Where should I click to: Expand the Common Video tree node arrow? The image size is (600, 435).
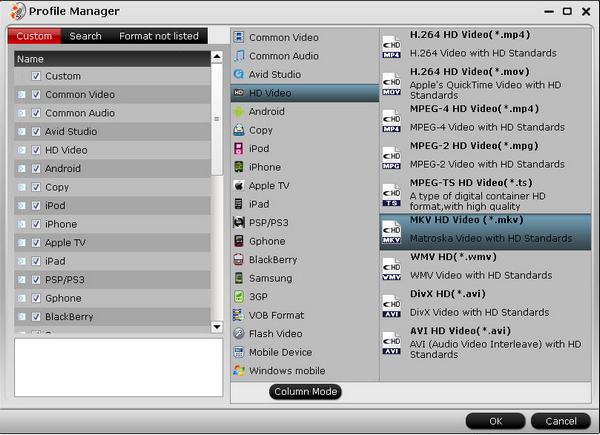[x=22, y=94]
